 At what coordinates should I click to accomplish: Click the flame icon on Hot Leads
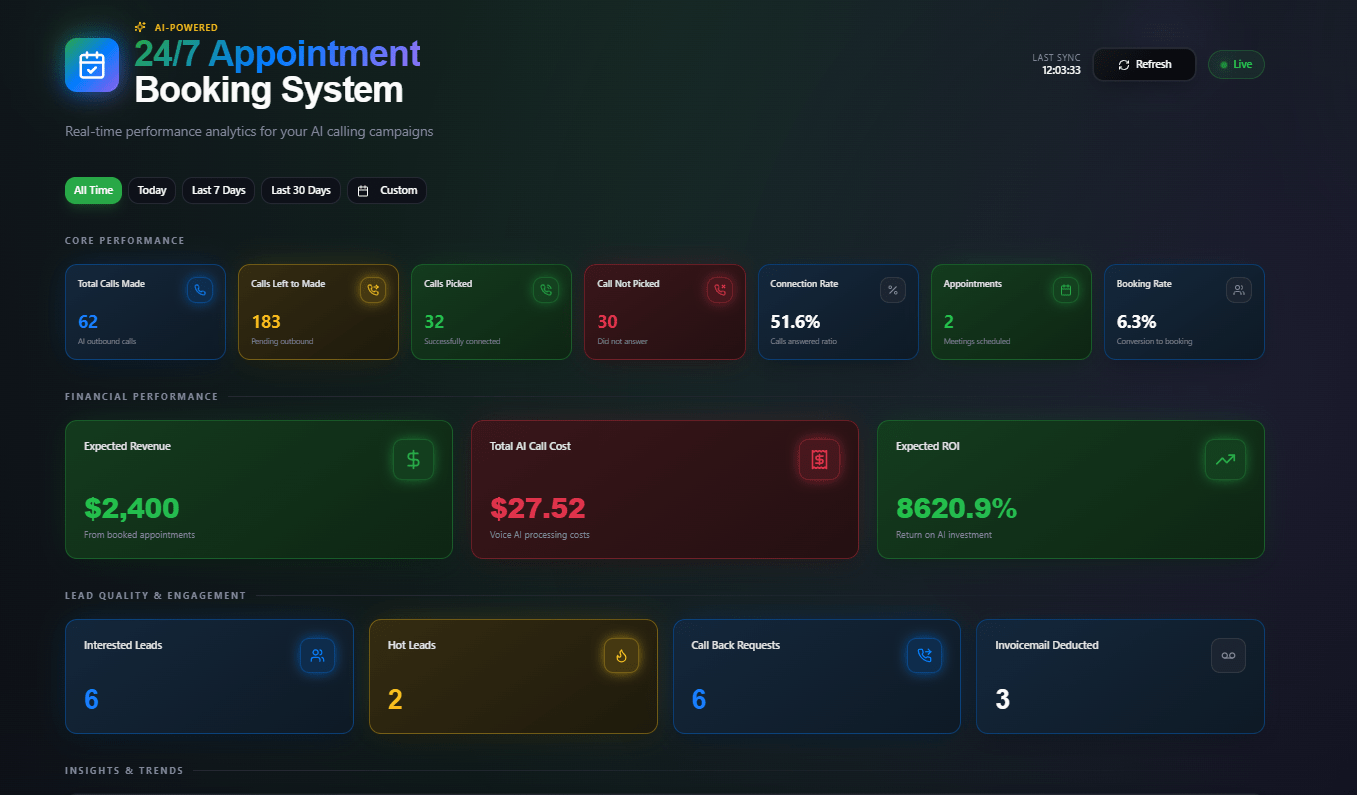click(x=621, y=656)
